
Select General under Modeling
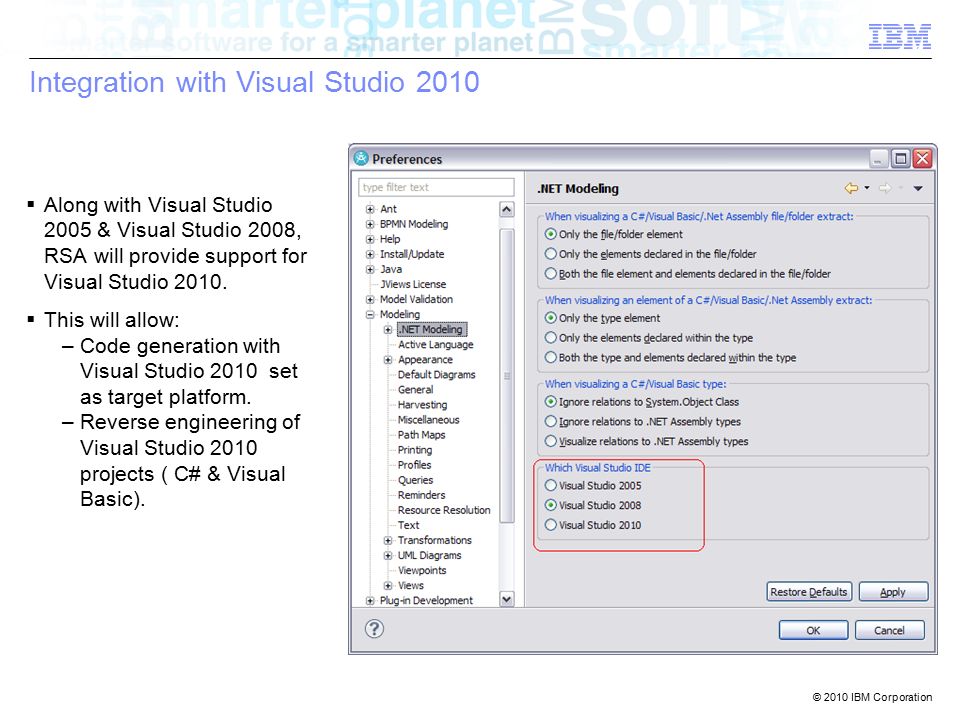[415, 390]
